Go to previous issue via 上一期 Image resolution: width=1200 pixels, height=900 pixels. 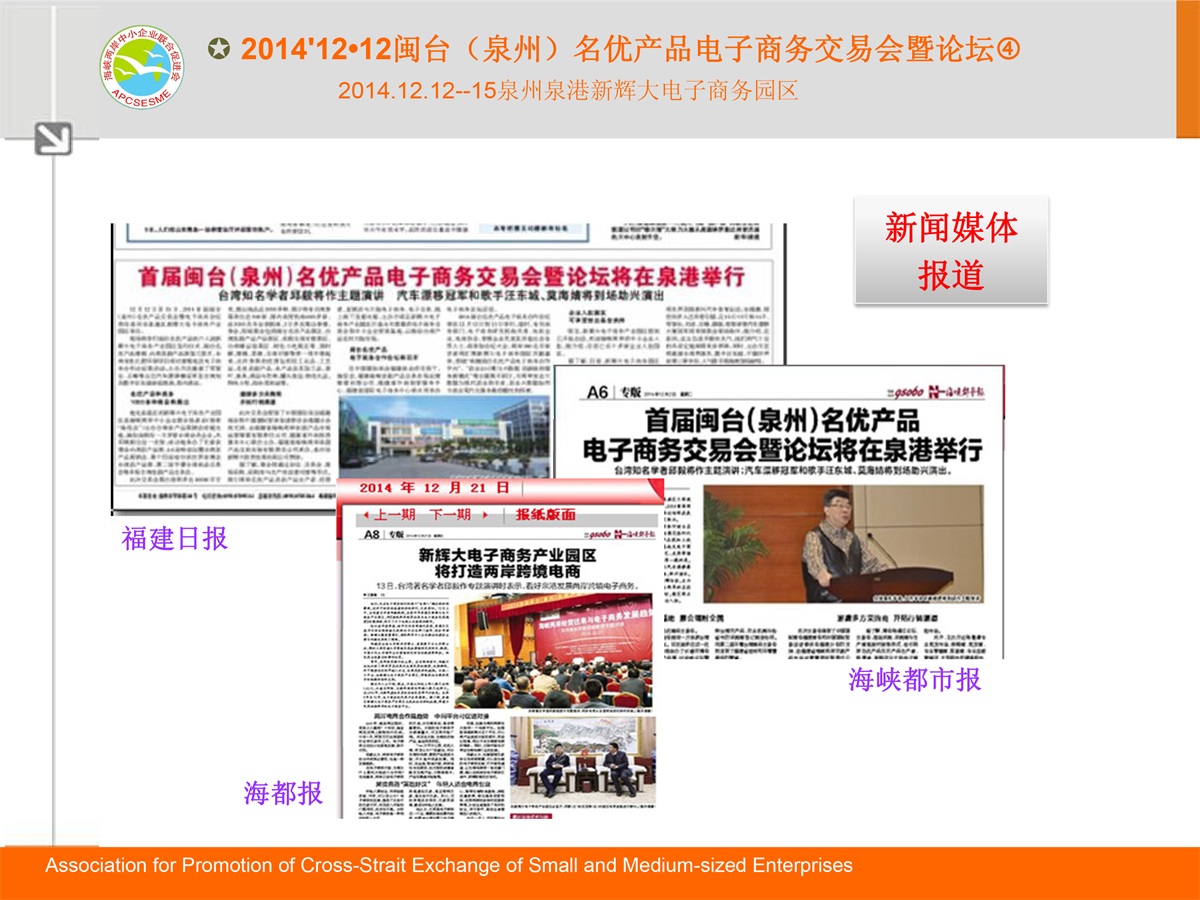(395, 515)
